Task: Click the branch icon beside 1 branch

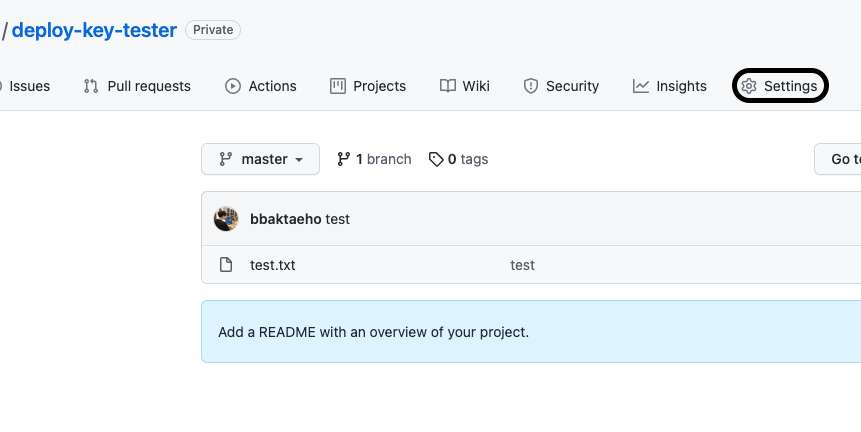Action: point(344,159)
